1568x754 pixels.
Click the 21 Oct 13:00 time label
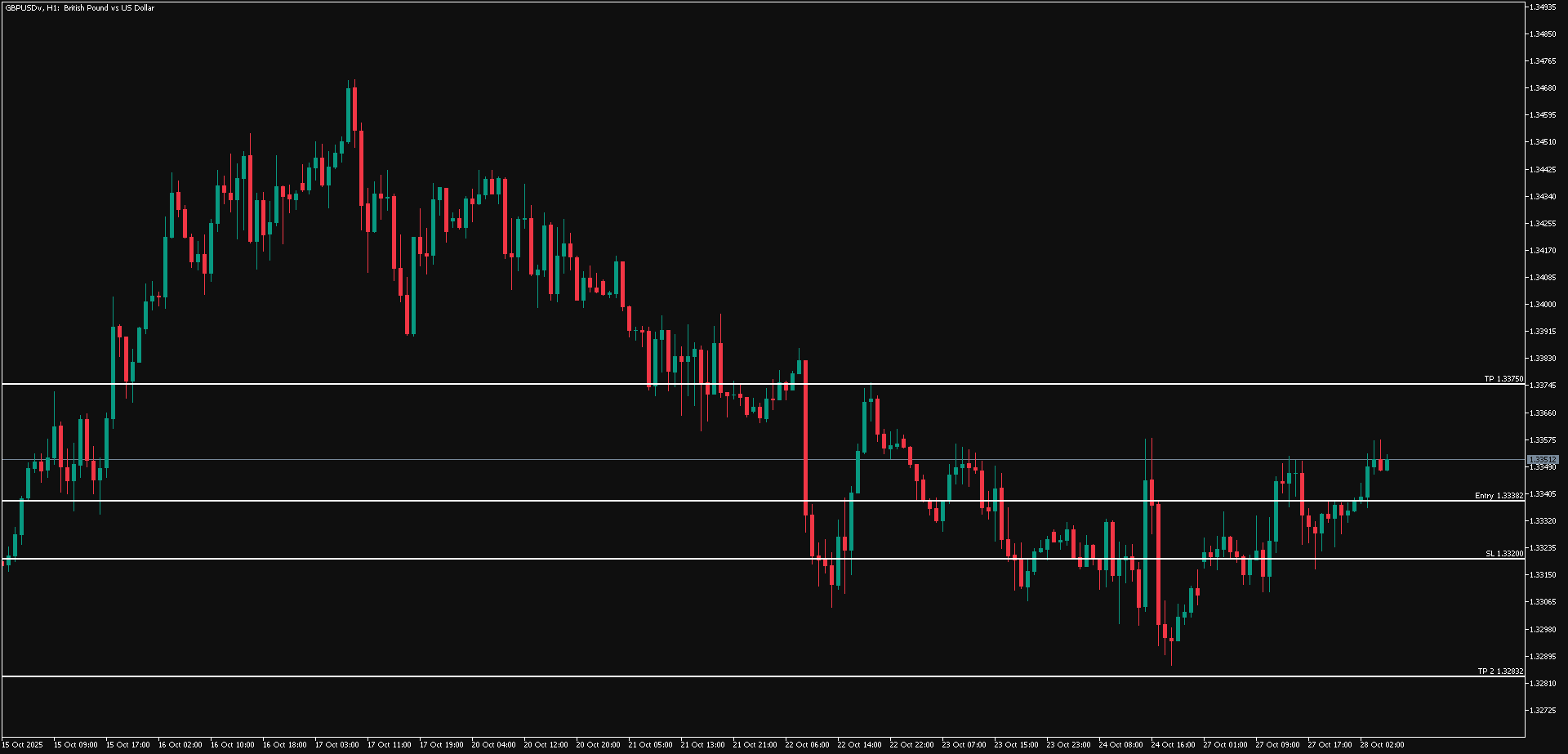click(x=702, y=745)
